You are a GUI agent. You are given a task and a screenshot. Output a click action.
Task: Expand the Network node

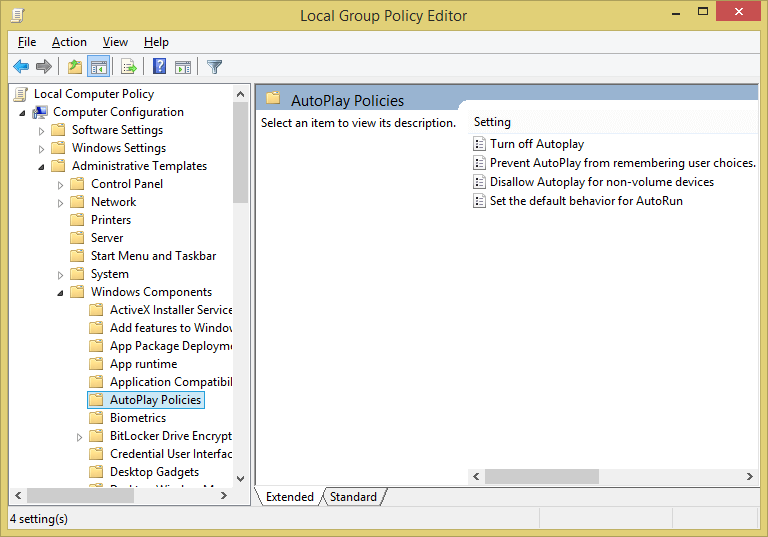61,203
